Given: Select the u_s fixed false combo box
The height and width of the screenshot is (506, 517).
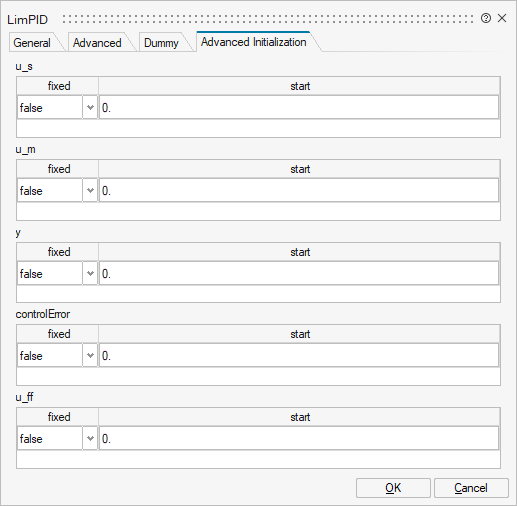Looking at the screenshot, I should tap(57, 107).
